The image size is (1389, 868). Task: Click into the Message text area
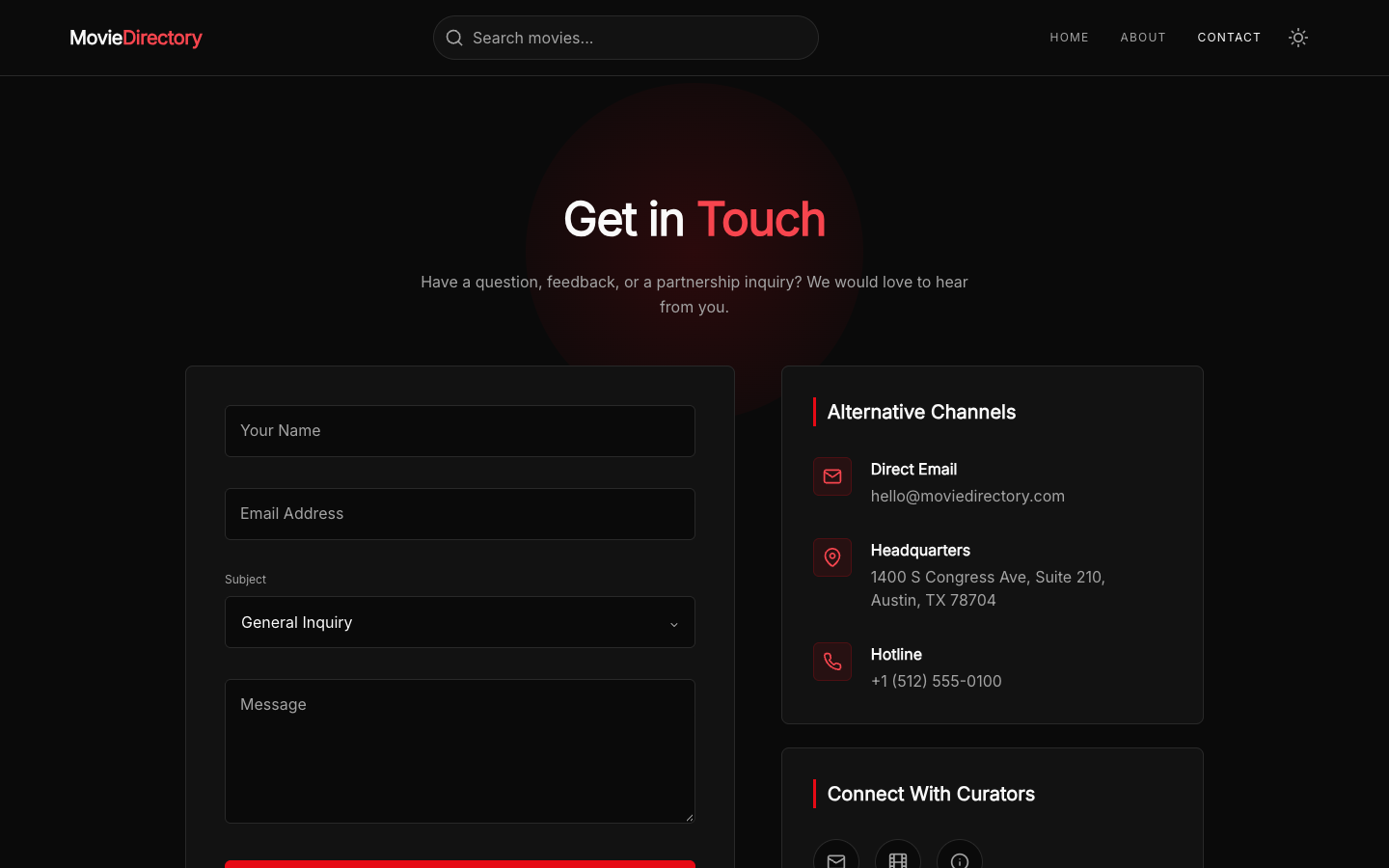click(460, 751)
